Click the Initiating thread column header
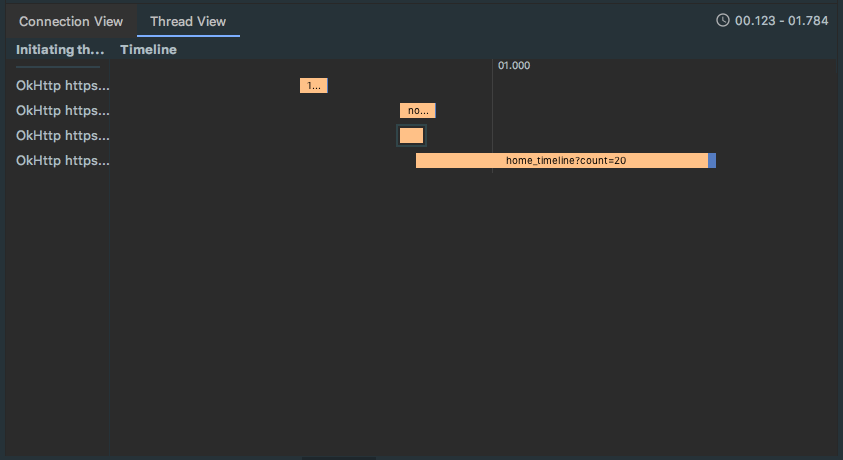The width and height of the screenshot is (843, 460). (60, 49)
